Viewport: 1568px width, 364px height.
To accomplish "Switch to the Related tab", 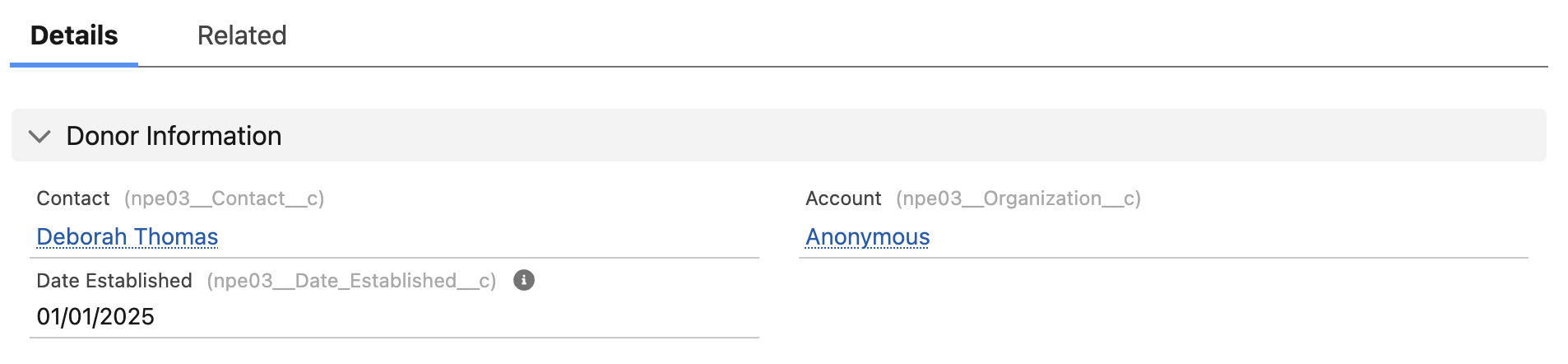I will pyautogui.click(x=242, y=35).
